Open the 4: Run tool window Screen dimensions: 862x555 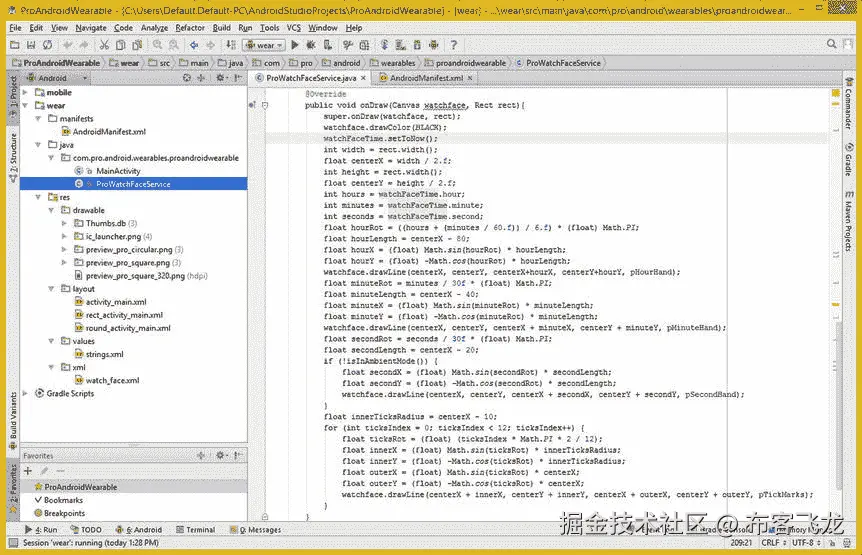pyautogui.click(x=41, y=530)
